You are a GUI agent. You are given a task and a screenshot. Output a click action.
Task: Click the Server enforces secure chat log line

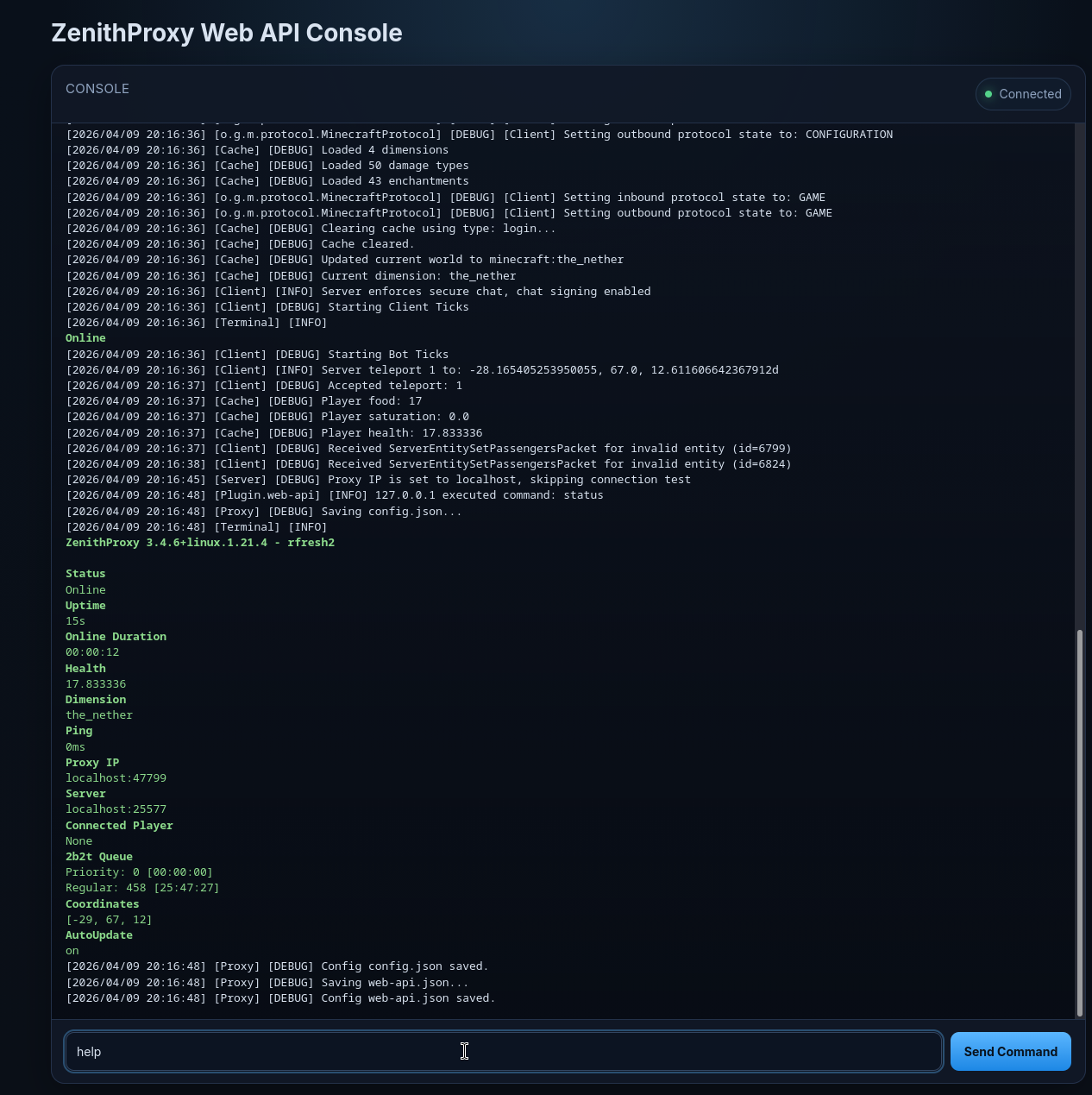pos(358,292)
